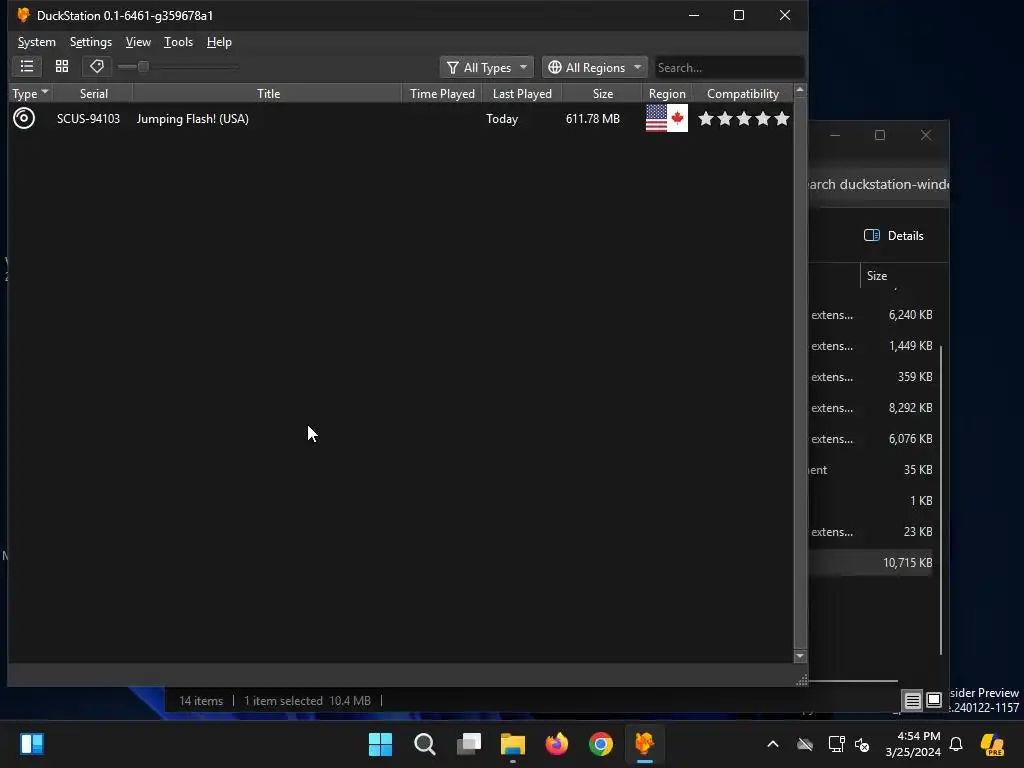Sort by the Type column header

click(30, 93)
